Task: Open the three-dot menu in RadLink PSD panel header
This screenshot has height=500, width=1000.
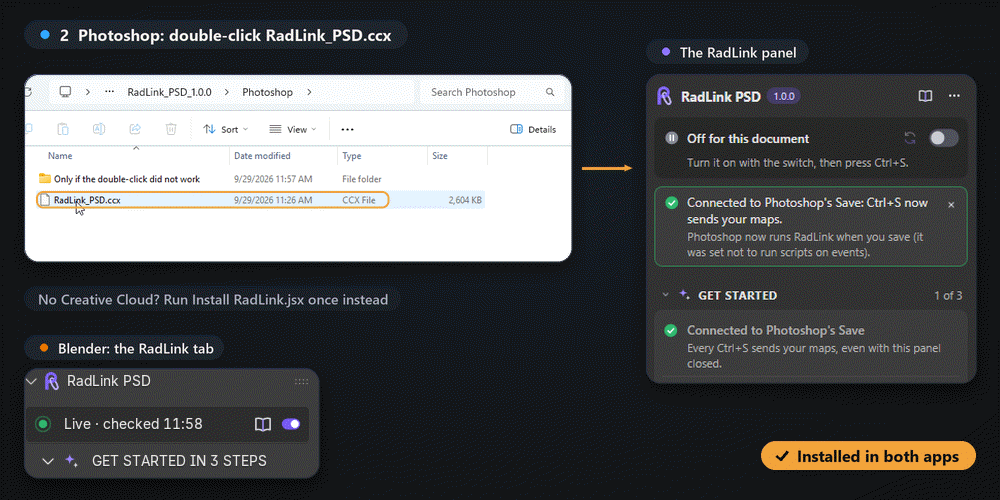Action: (x=954, y=96)
